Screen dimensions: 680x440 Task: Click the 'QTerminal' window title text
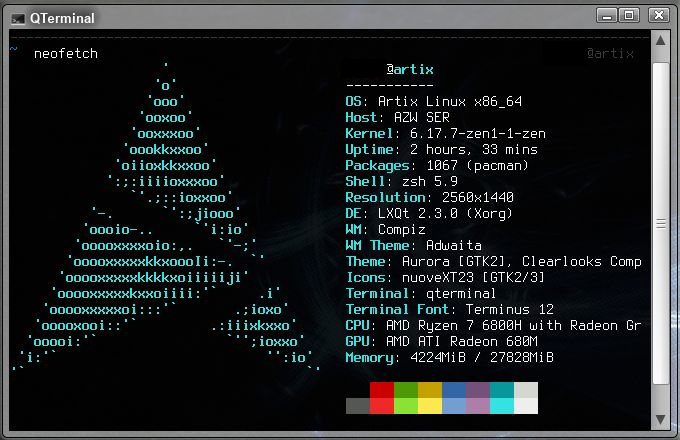pyautogui.click(x=62, y=18)
